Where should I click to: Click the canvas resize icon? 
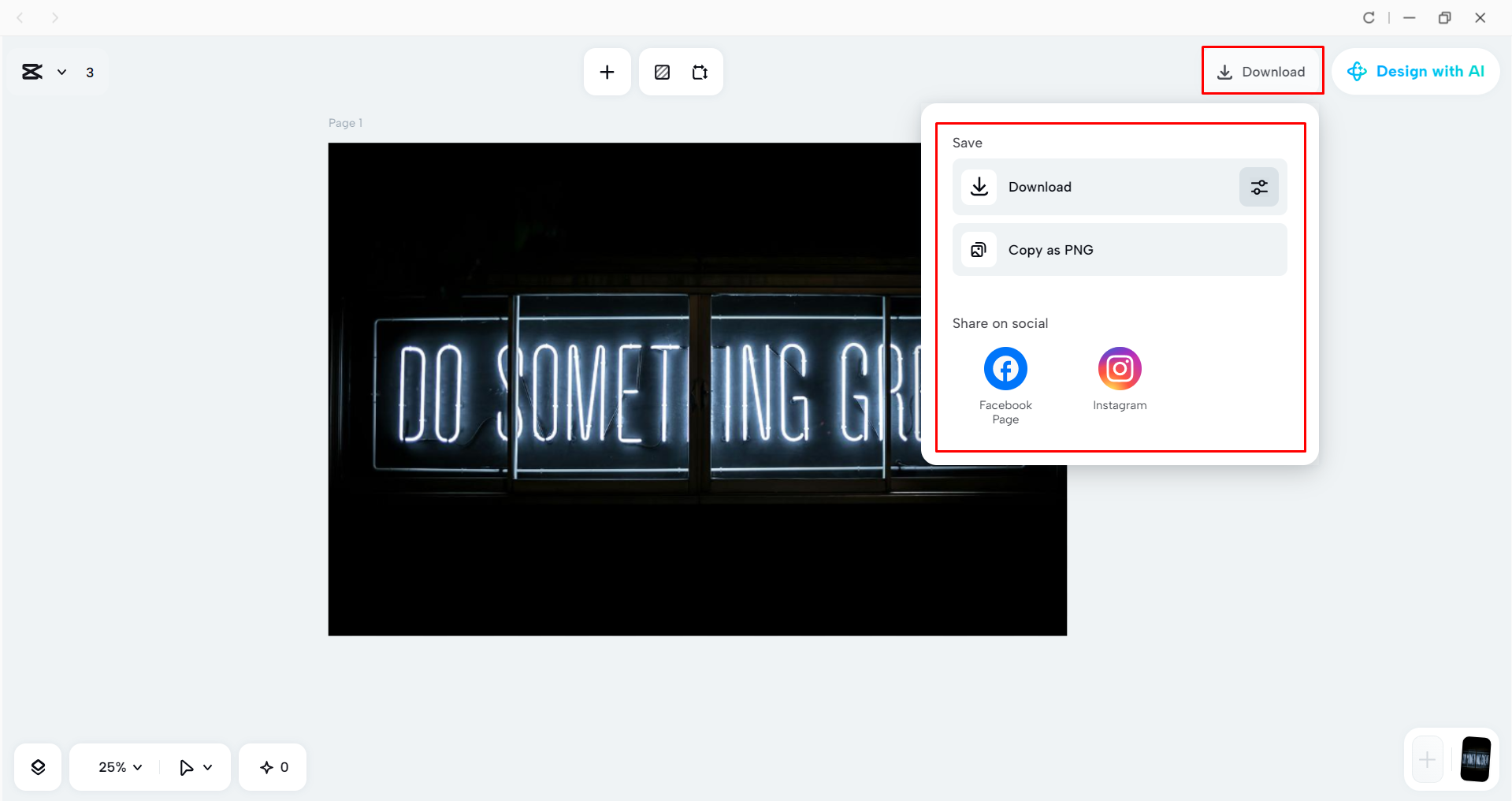[700, 72]
